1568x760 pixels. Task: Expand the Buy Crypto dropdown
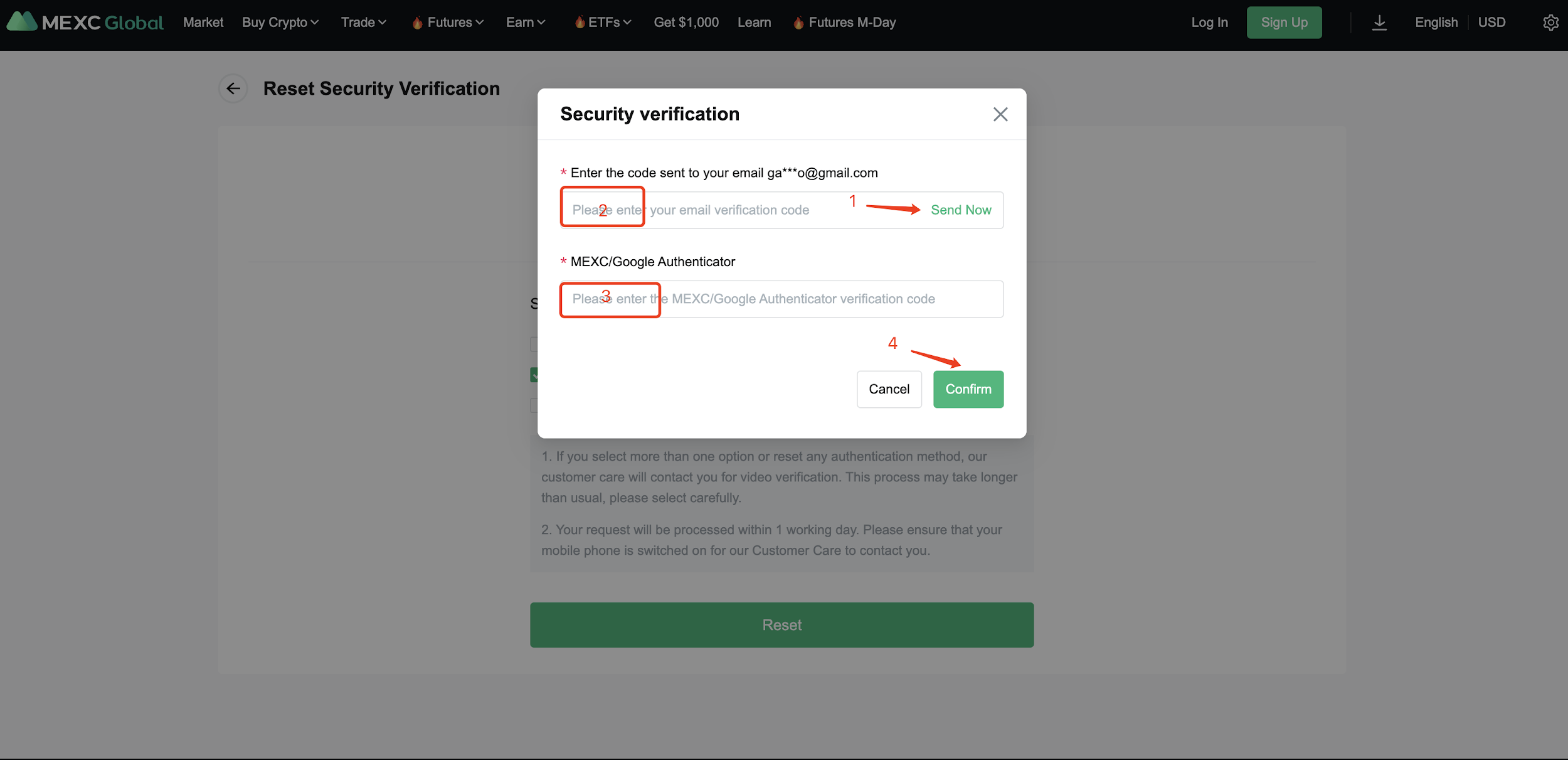click(280, 23)
